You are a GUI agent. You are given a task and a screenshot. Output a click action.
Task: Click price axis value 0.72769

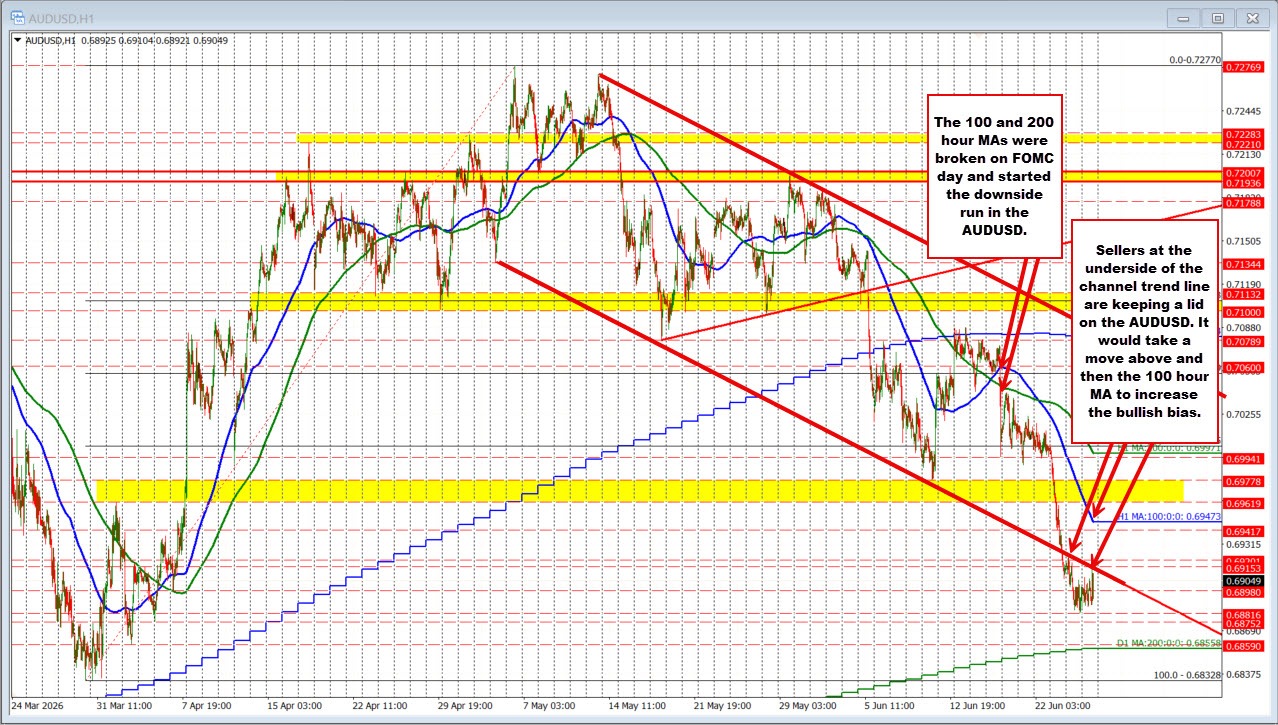click(x=1242, y=67)
